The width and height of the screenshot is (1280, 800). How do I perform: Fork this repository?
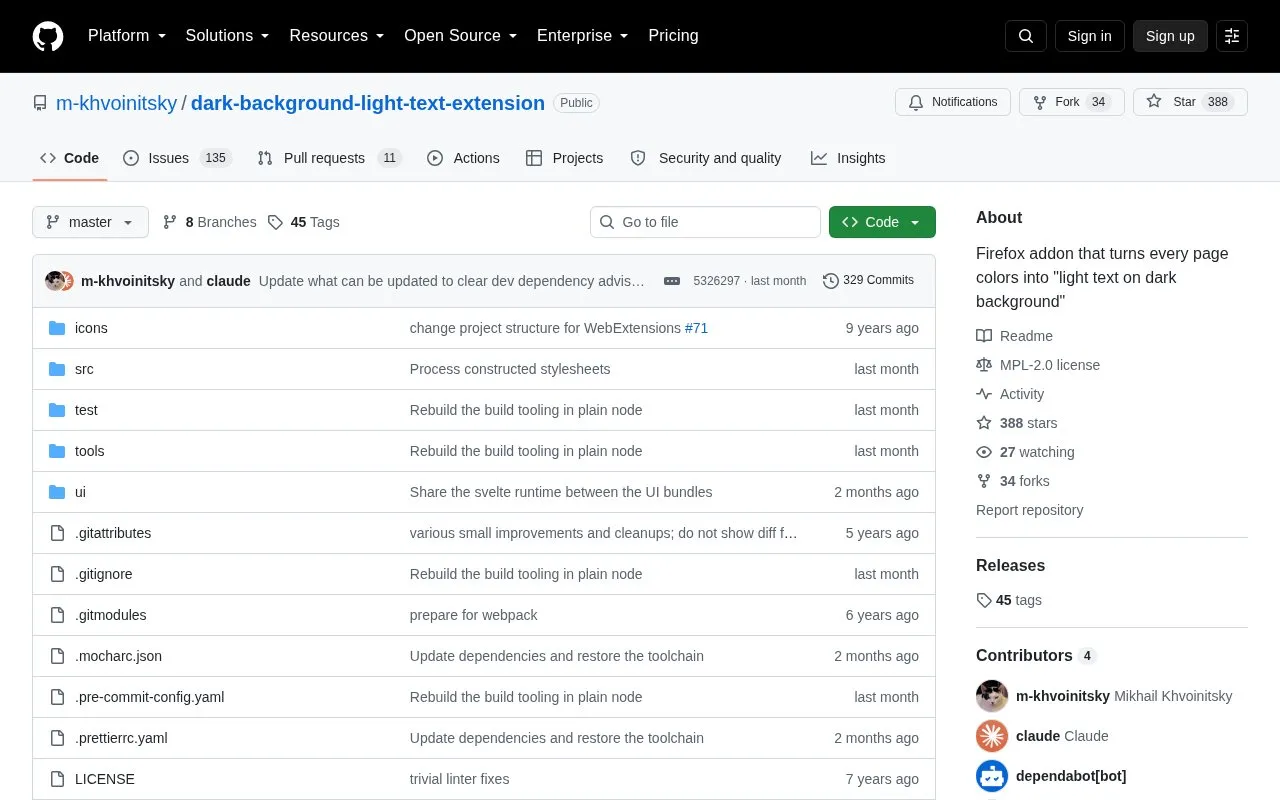pyautogui.click(x=1071, y=102)
